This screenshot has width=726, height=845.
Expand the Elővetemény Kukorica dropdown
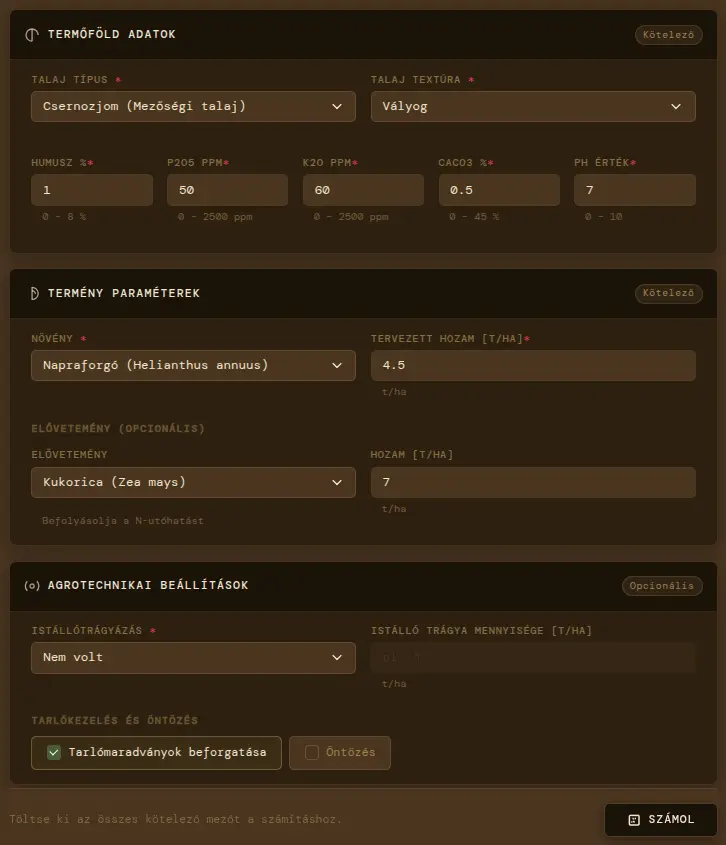tap(193, 482)
